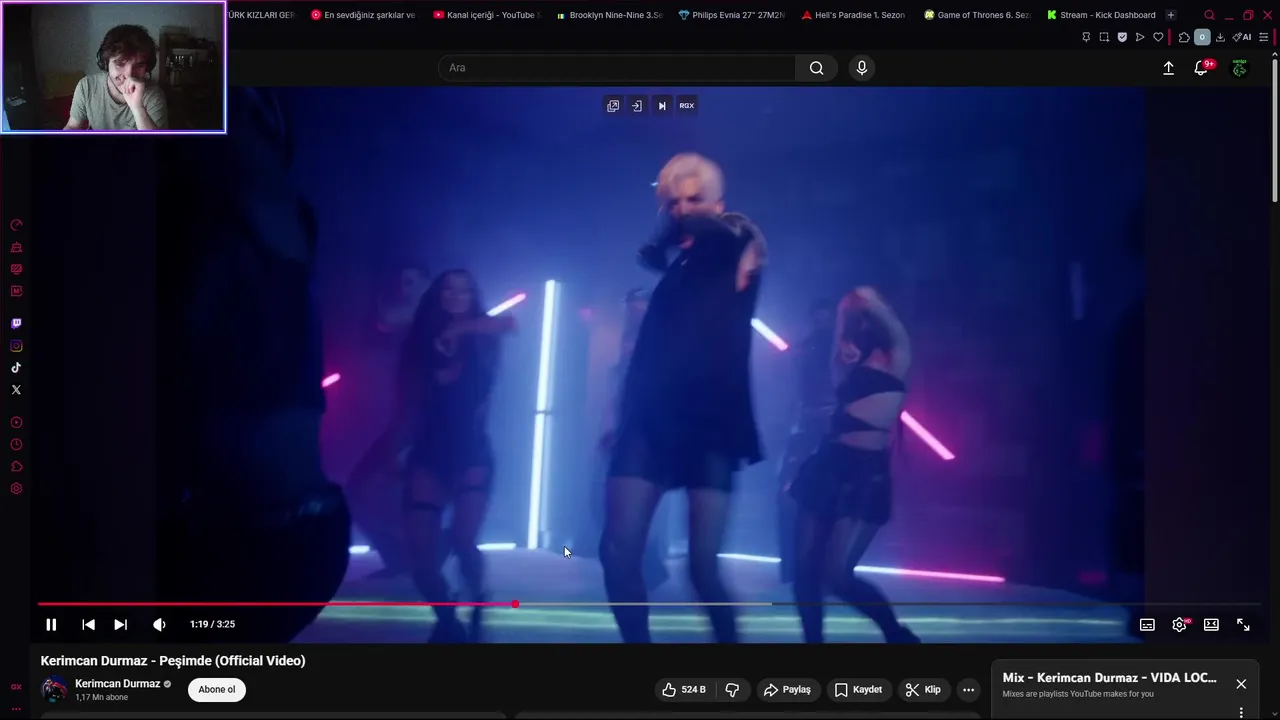The height and width of the screenshot is (720, 1280).
Task: Click the send/flow arrow icon in toolbar
Action: 1140,37
